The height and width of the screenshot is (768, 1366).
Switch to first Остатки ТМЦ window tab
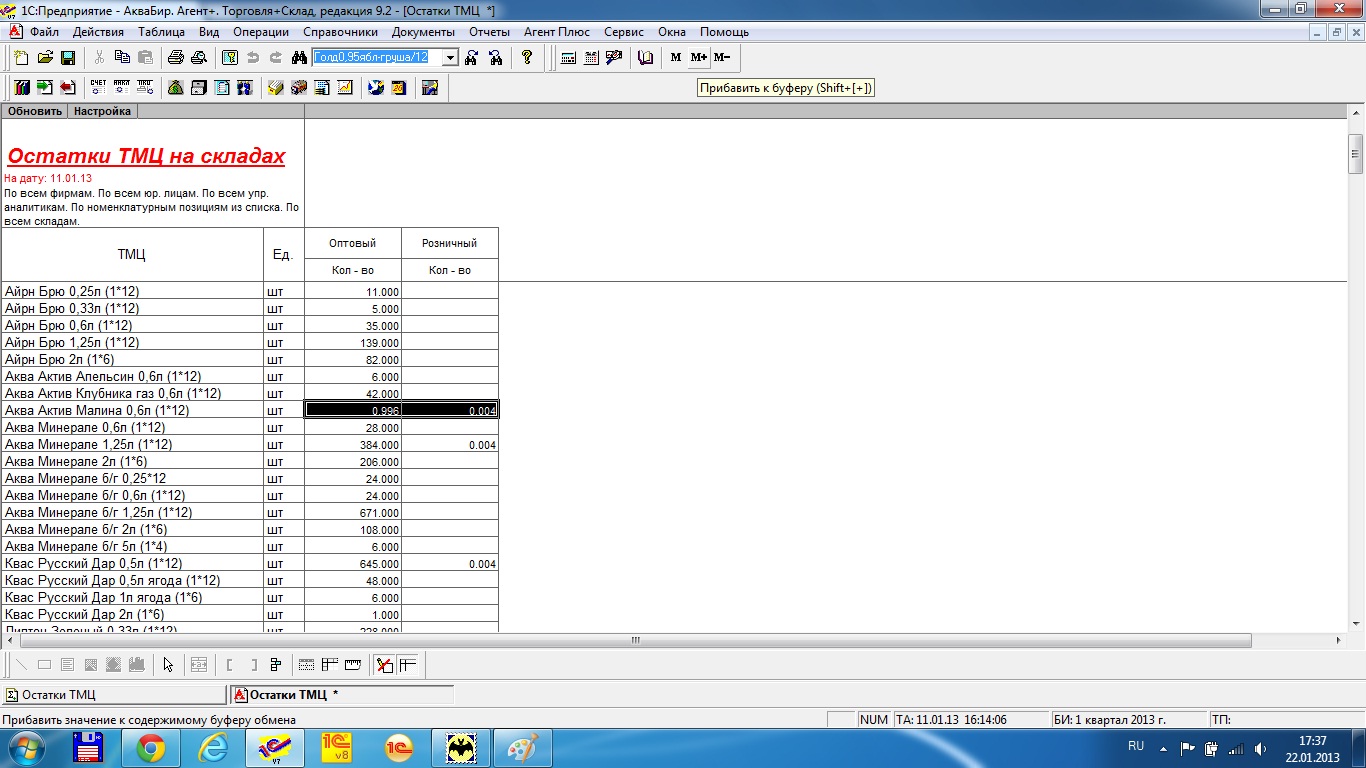(x=114, y=694)
